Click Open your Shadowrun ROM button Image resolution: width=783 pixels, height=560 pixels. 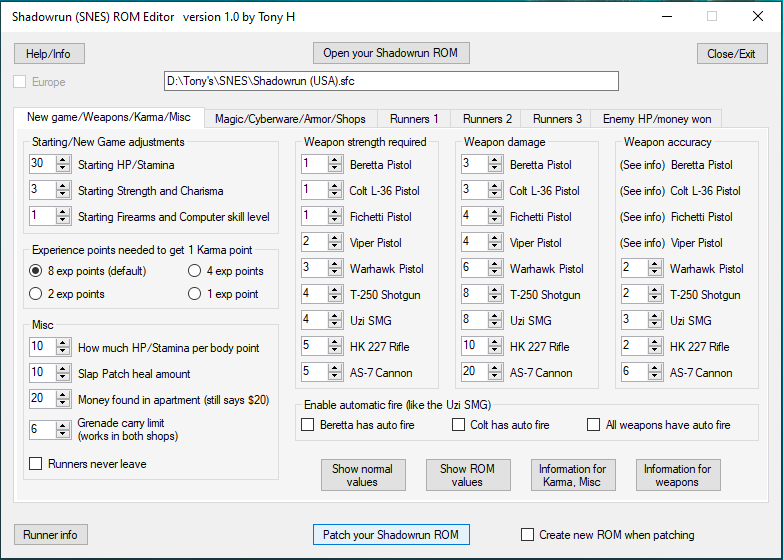pos(391,53)
